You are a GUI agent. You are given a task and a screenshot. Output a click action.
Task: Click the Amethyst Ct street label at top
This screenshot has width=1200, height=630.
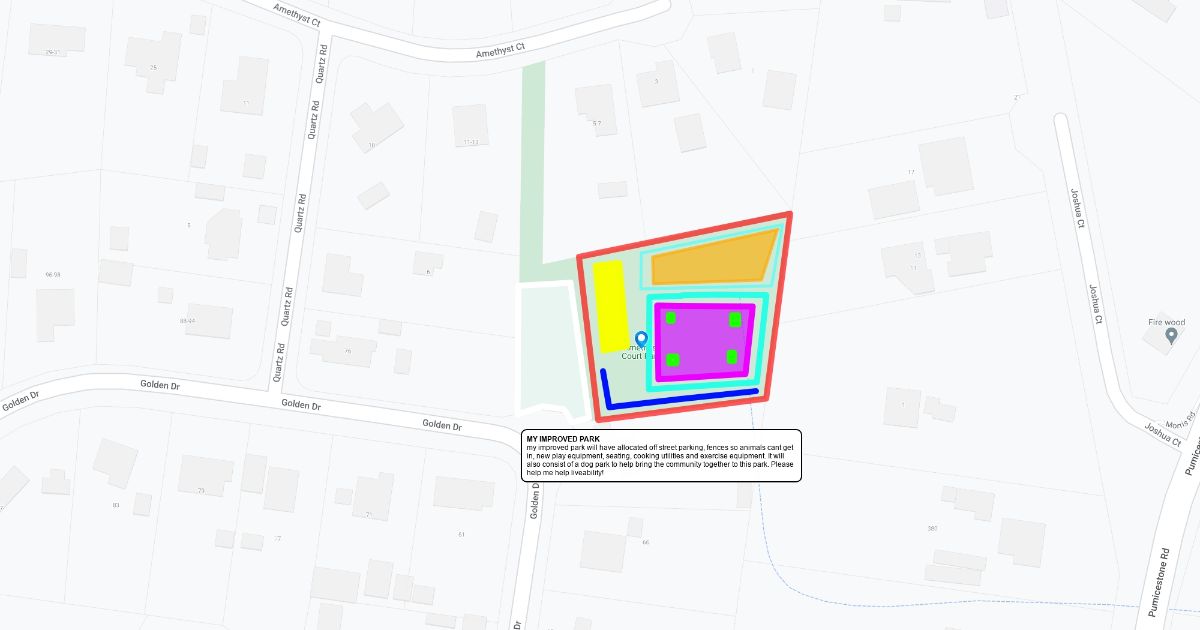pyautogui.click(x=500, y=48)
